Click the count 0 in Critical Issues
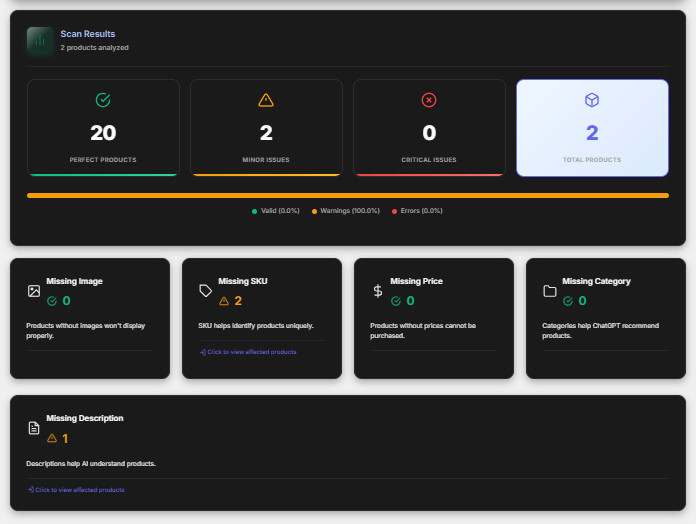Screen dimensions: 696x524 [429, 133]
